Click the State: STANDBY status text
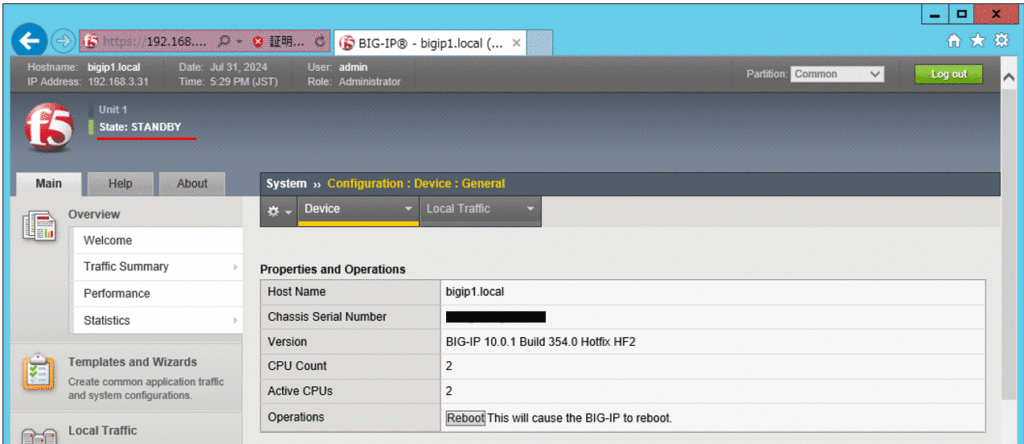 pos(140,127)
